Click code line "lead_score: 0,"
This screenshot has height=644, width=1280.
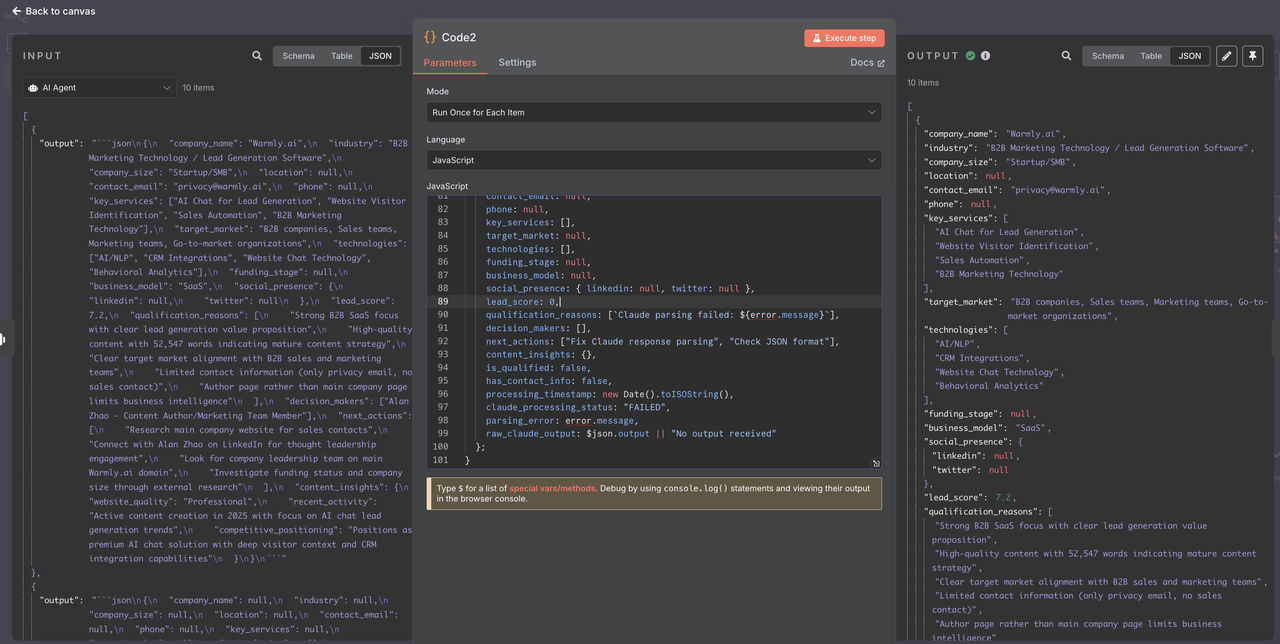[524, 301]
